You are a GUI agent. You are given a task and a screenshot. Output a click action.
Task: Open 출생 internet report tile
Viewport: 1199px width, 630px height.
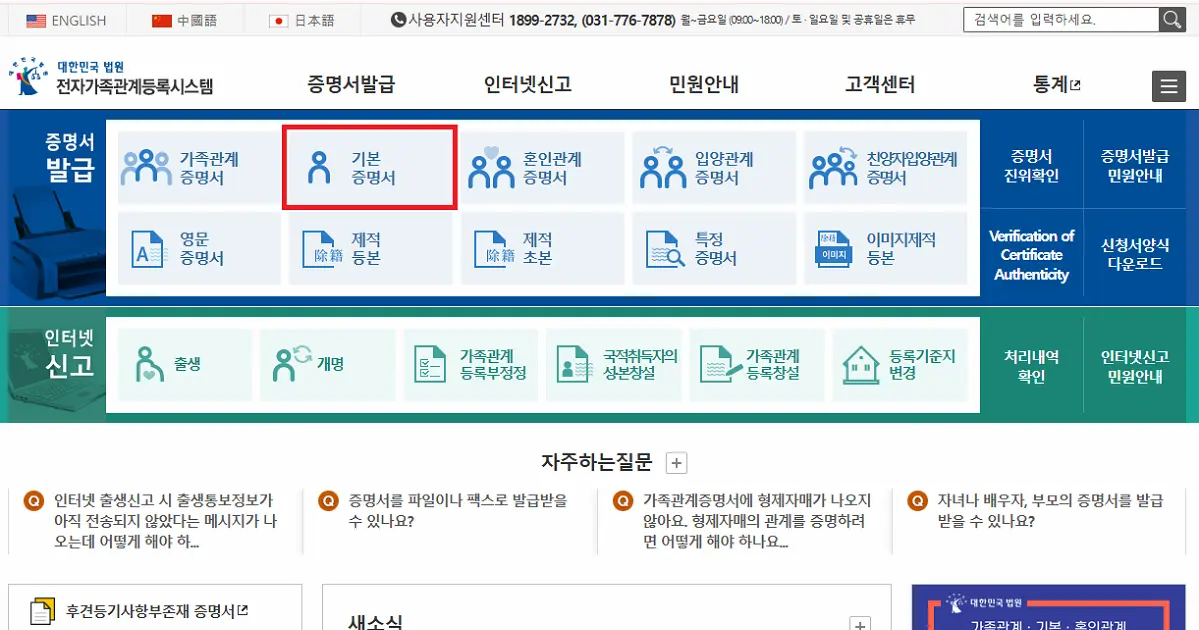pyautogui.click(x=184, y=365)
